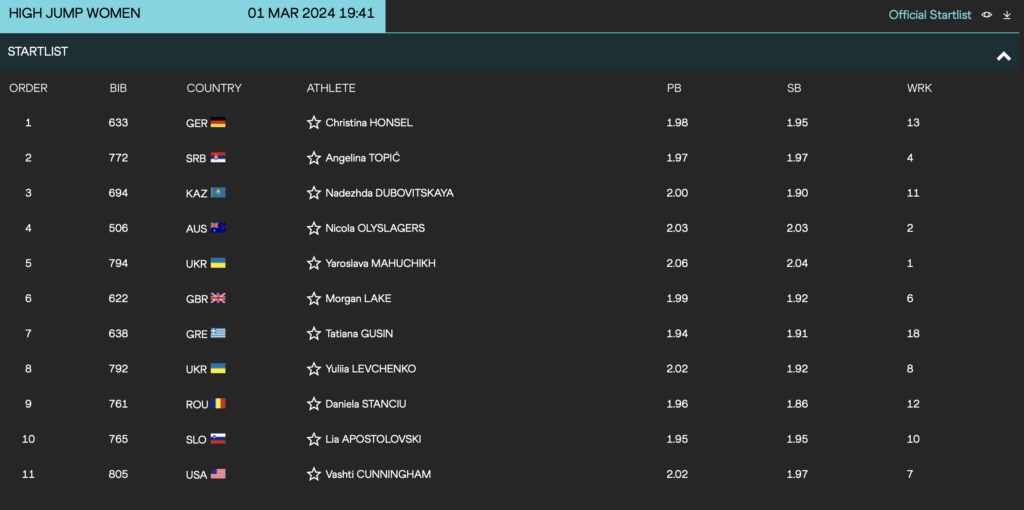Click SB value 1.86
Image resolution: width=1024 pixels, height=510 pixels.
click(797, 404)
